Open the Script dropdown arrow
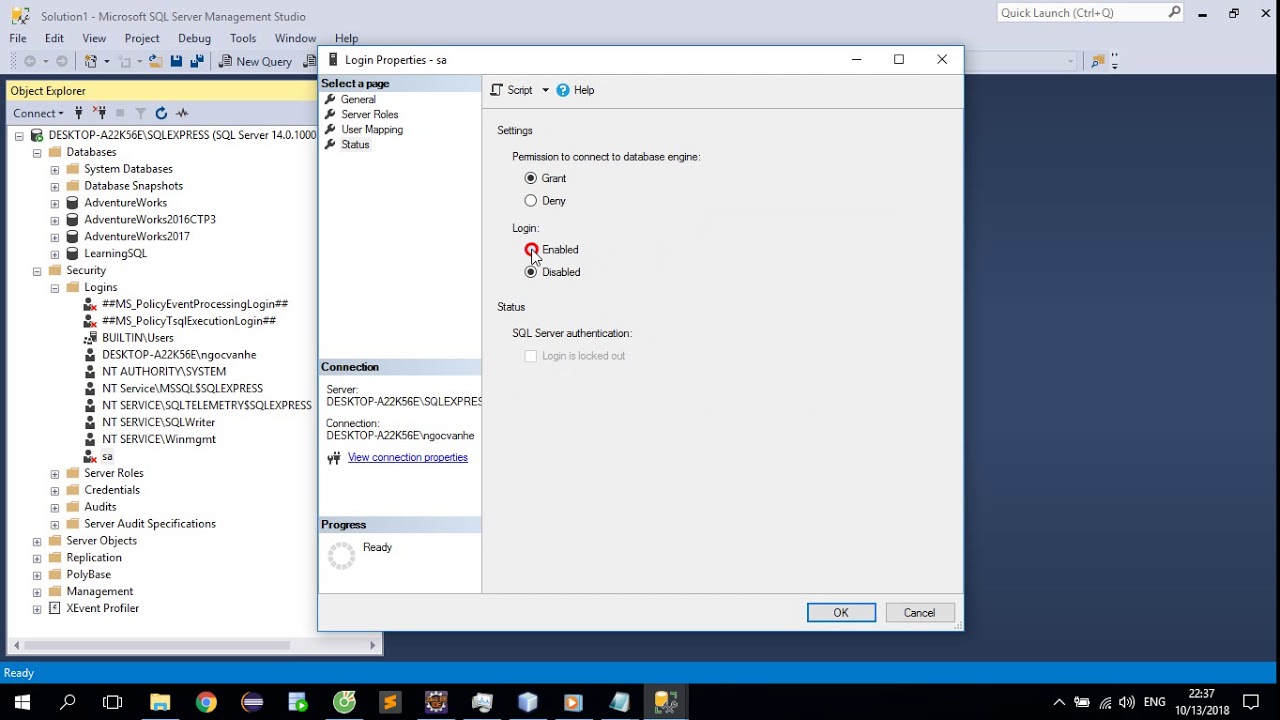1280x720 pixels. pyautogui.click(x=545, y=90)
